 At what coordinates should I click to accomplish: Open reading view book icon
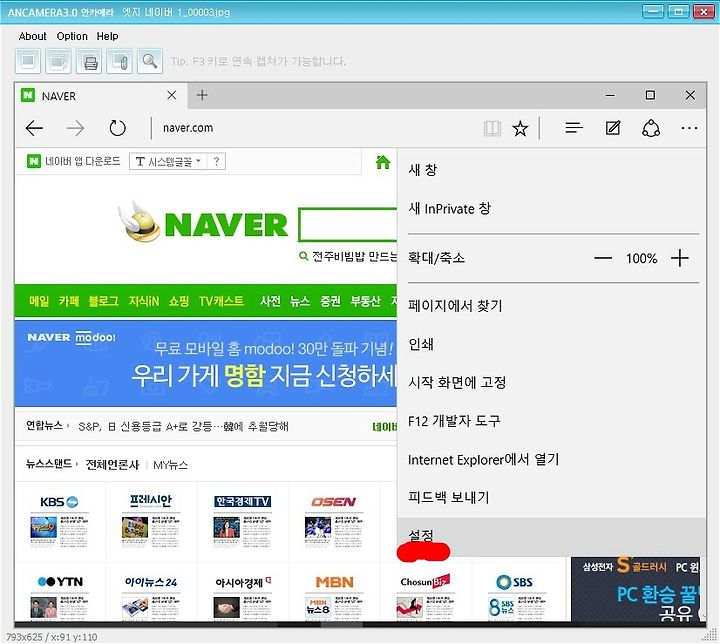492,128
